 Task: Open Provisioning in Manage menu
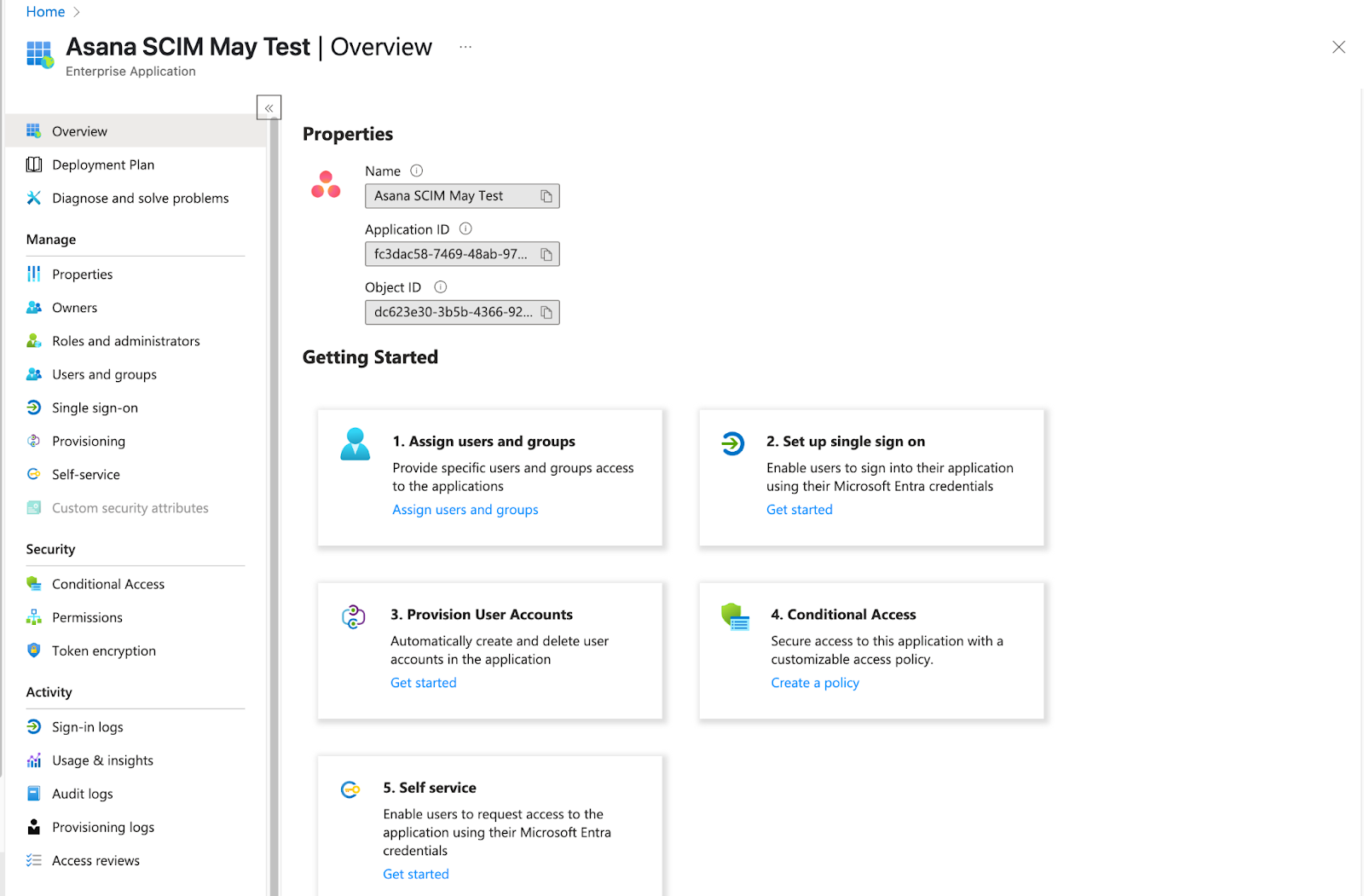point(88,441)
